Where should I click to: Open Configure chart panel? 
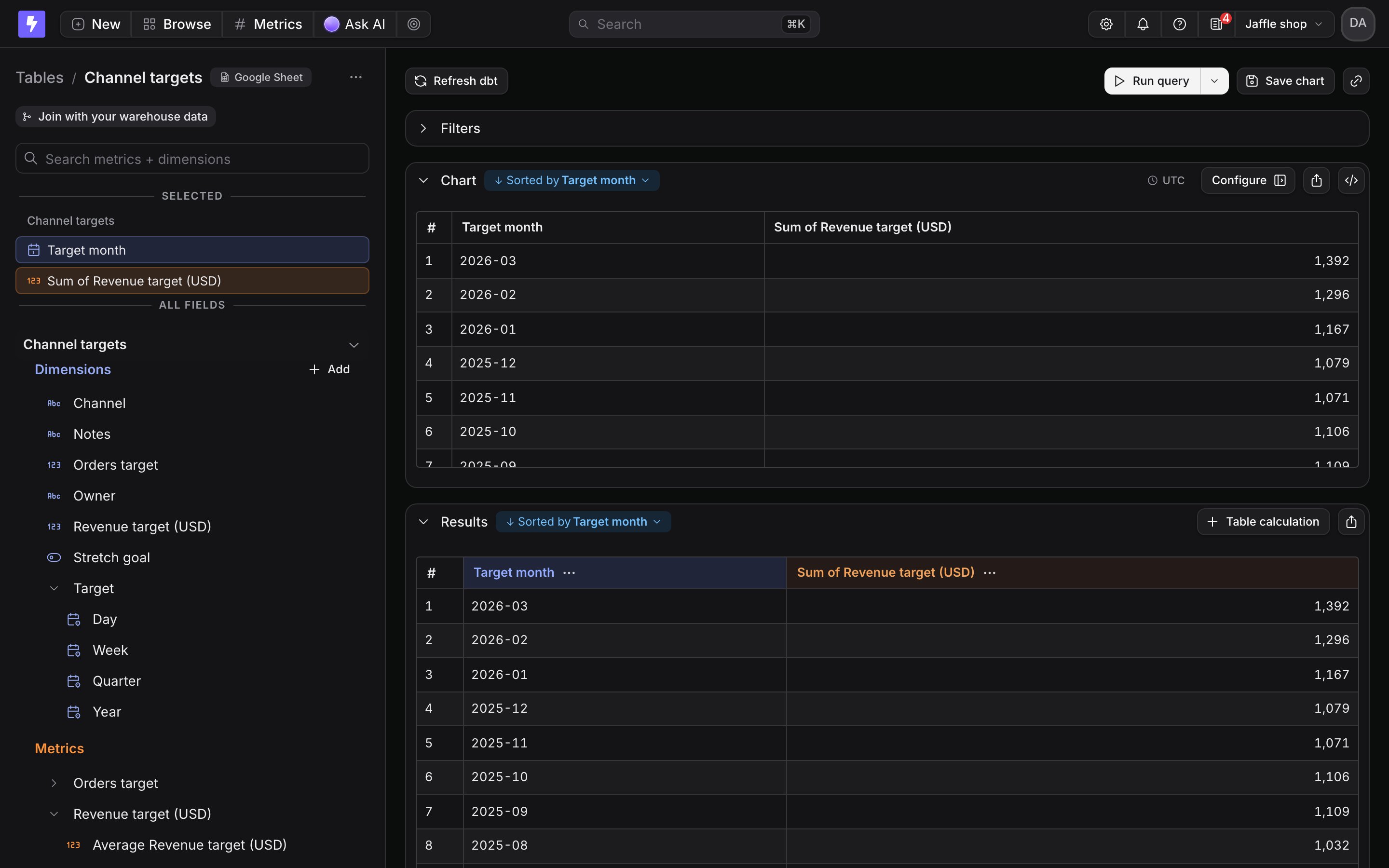[x=1248, y=180]
